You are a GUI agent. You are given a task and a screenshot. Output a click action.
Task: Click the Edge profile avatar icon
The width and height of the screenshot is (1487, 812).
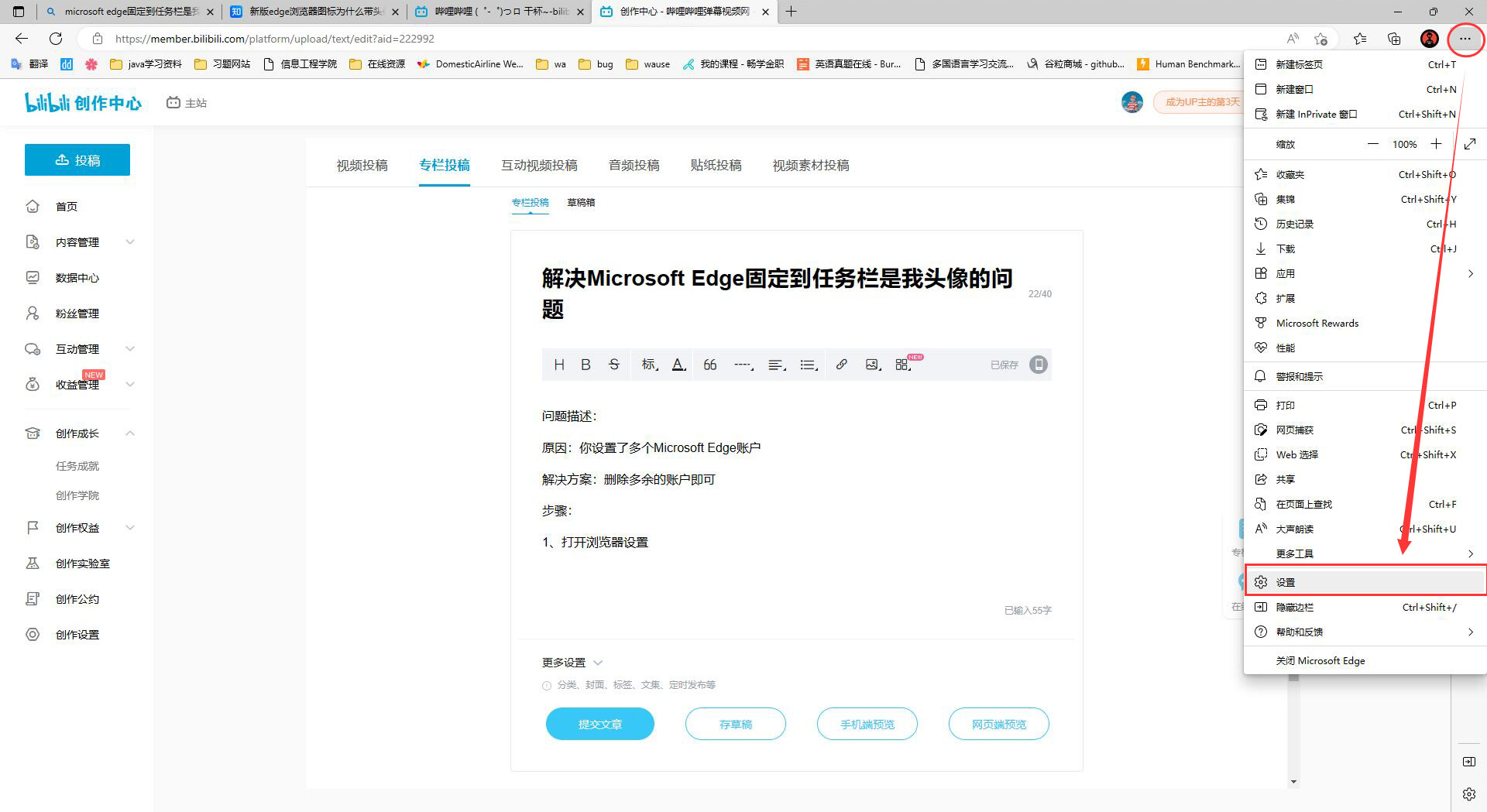(1430, 39)
